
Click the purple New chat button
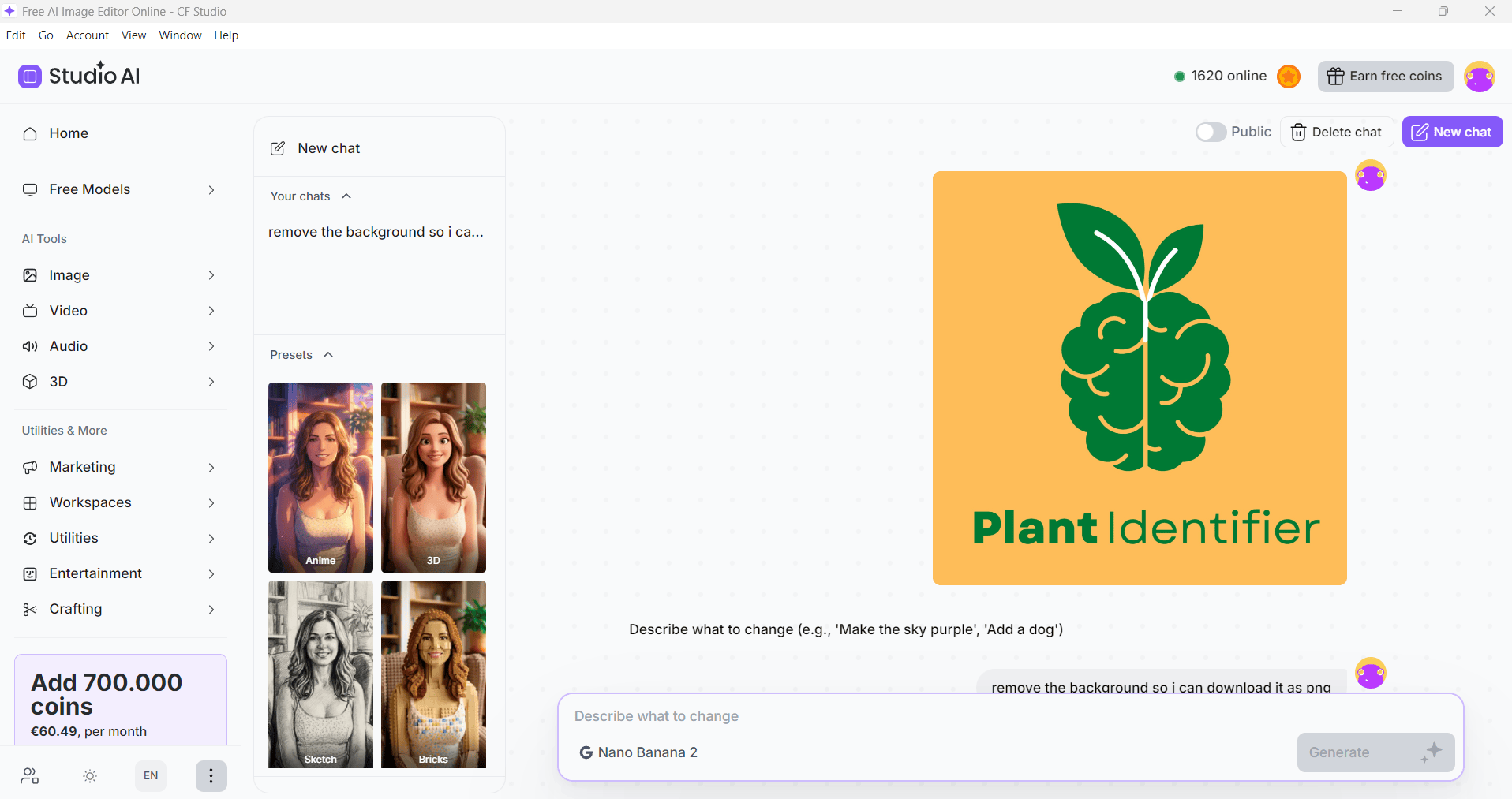pos(1452,132)
